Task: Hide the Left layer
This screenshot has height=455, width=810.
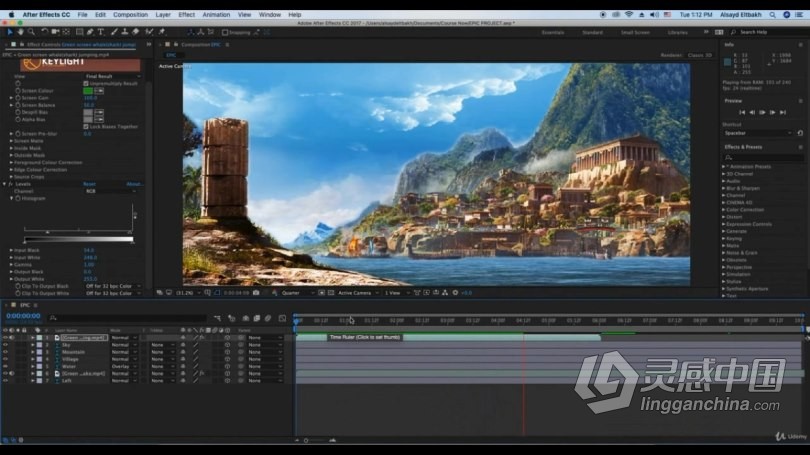Action: (6, 381)
